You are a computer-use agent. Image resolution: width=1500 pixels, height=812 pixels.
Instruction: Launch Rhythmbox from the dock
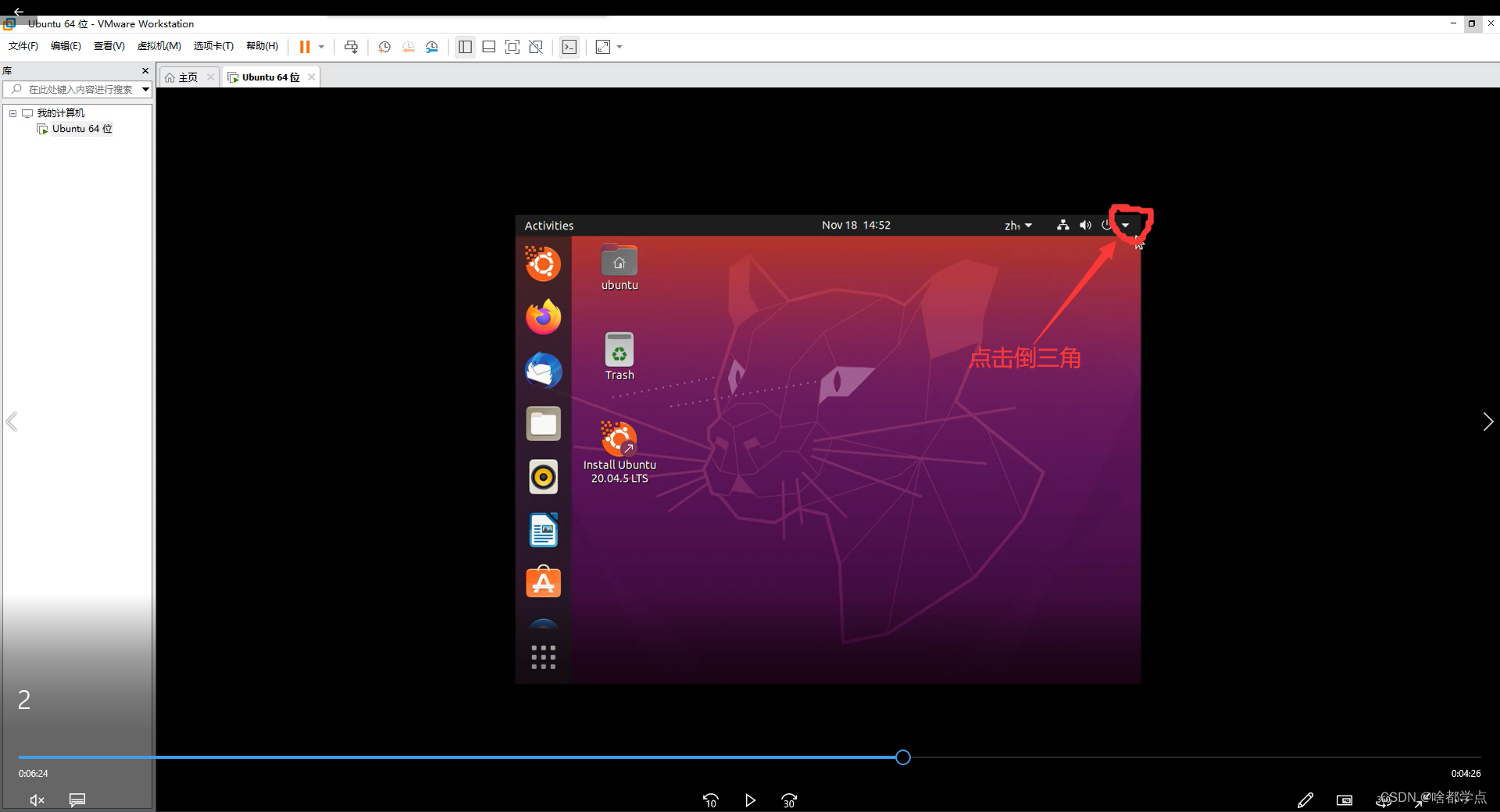543,477
